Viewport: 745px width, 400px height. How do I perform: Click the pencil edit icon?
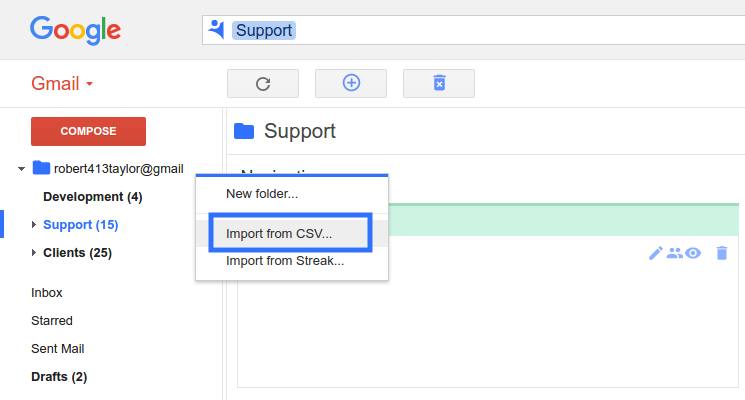(x=655, y=253)
